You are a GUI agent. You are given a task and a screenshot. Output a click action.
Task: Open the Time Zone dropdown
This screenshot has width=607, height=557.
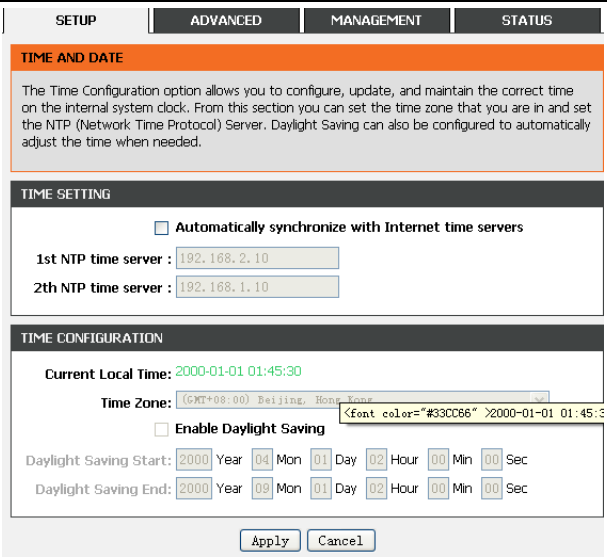coord(363,399)
